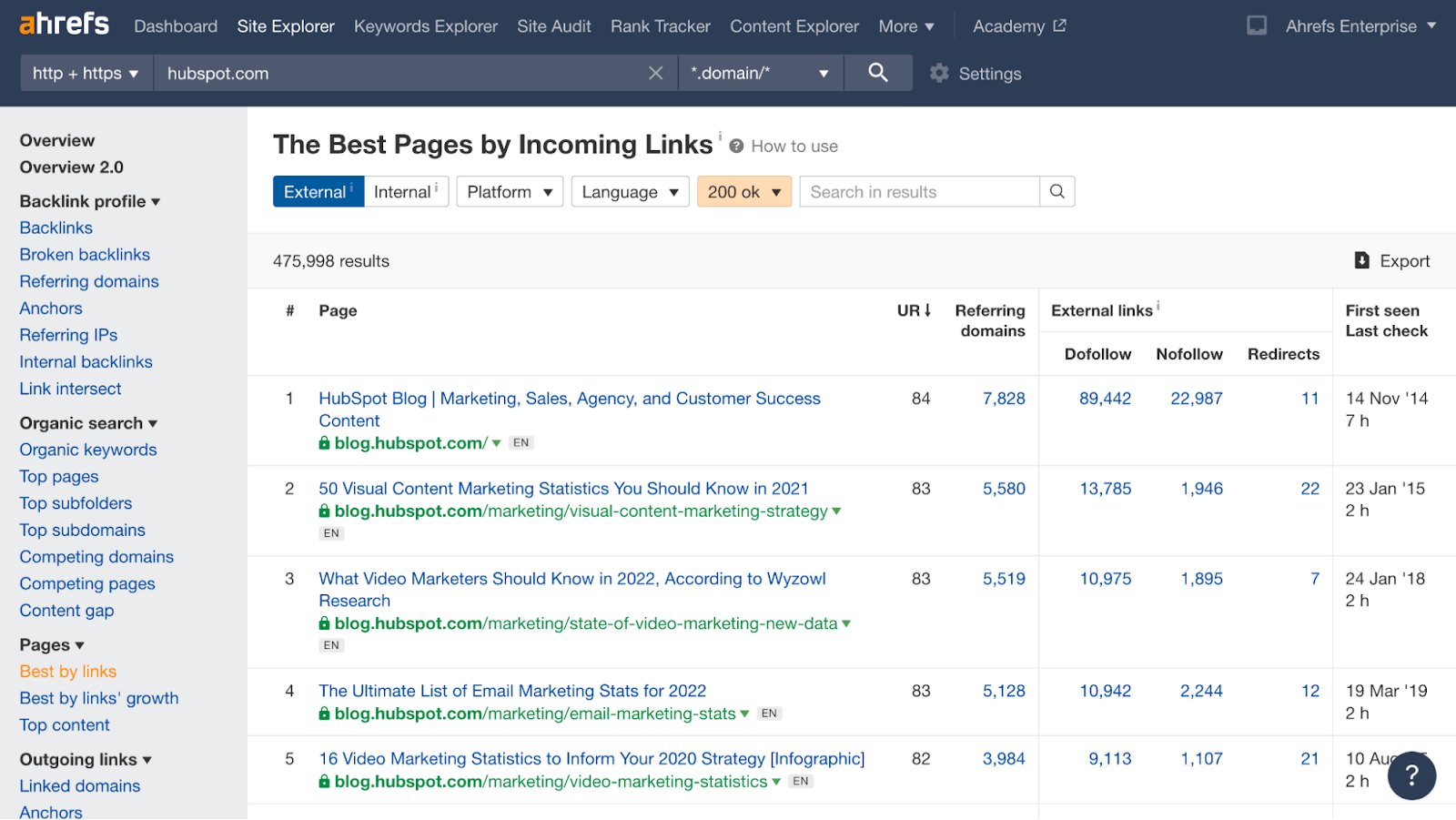
Task: Open Settings gear icon
Action: (x=939, y=73)
